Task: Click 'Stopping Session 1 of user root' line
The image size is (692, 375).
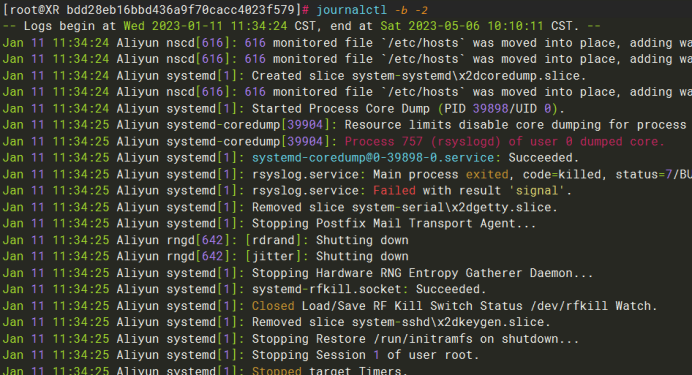Action: (241, 355)
